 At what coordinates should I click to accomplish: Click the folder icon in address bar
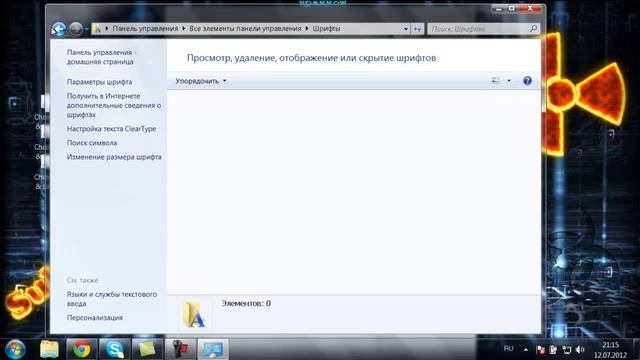pos(97,29)
